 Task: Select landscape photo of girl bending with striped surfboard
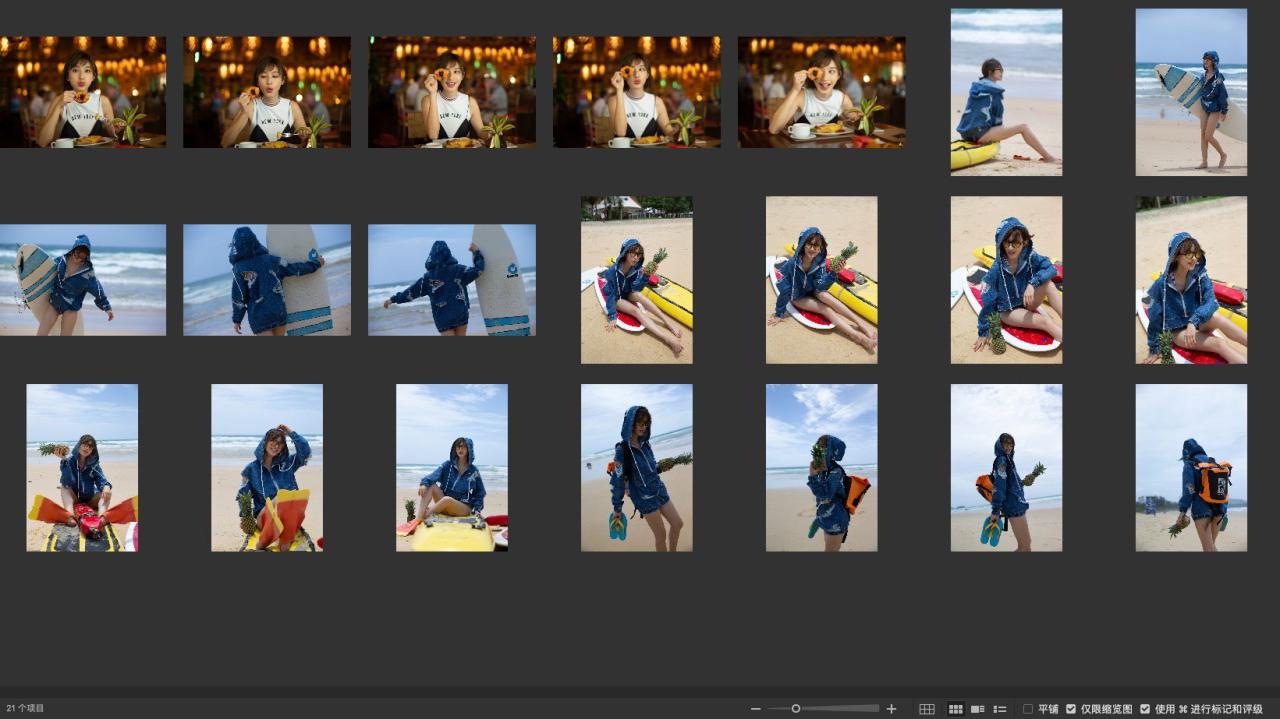pyautogui.click(x=83, y=280)
